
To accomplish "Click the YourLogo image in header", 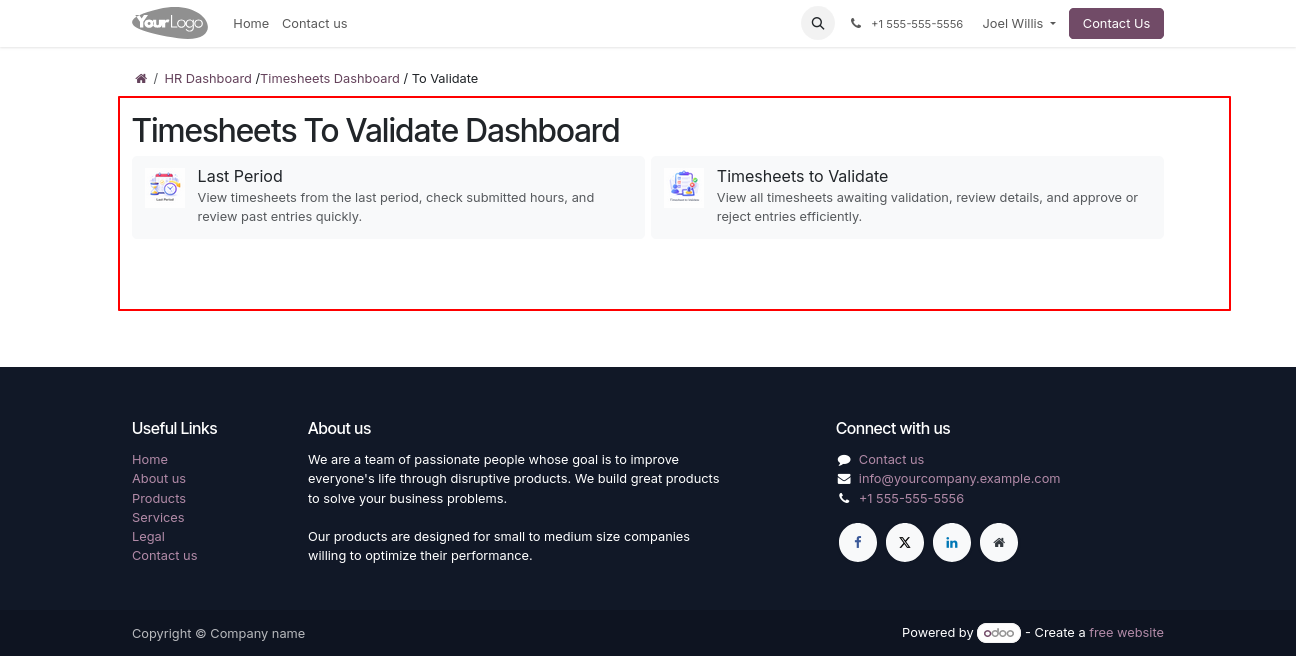I will 170,23.
